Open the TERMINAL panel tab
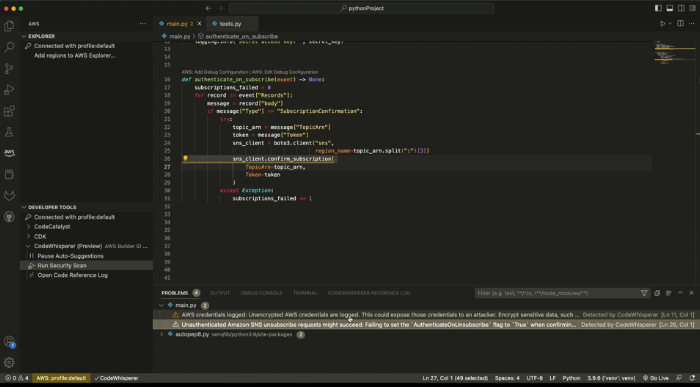 click(305, 293)
